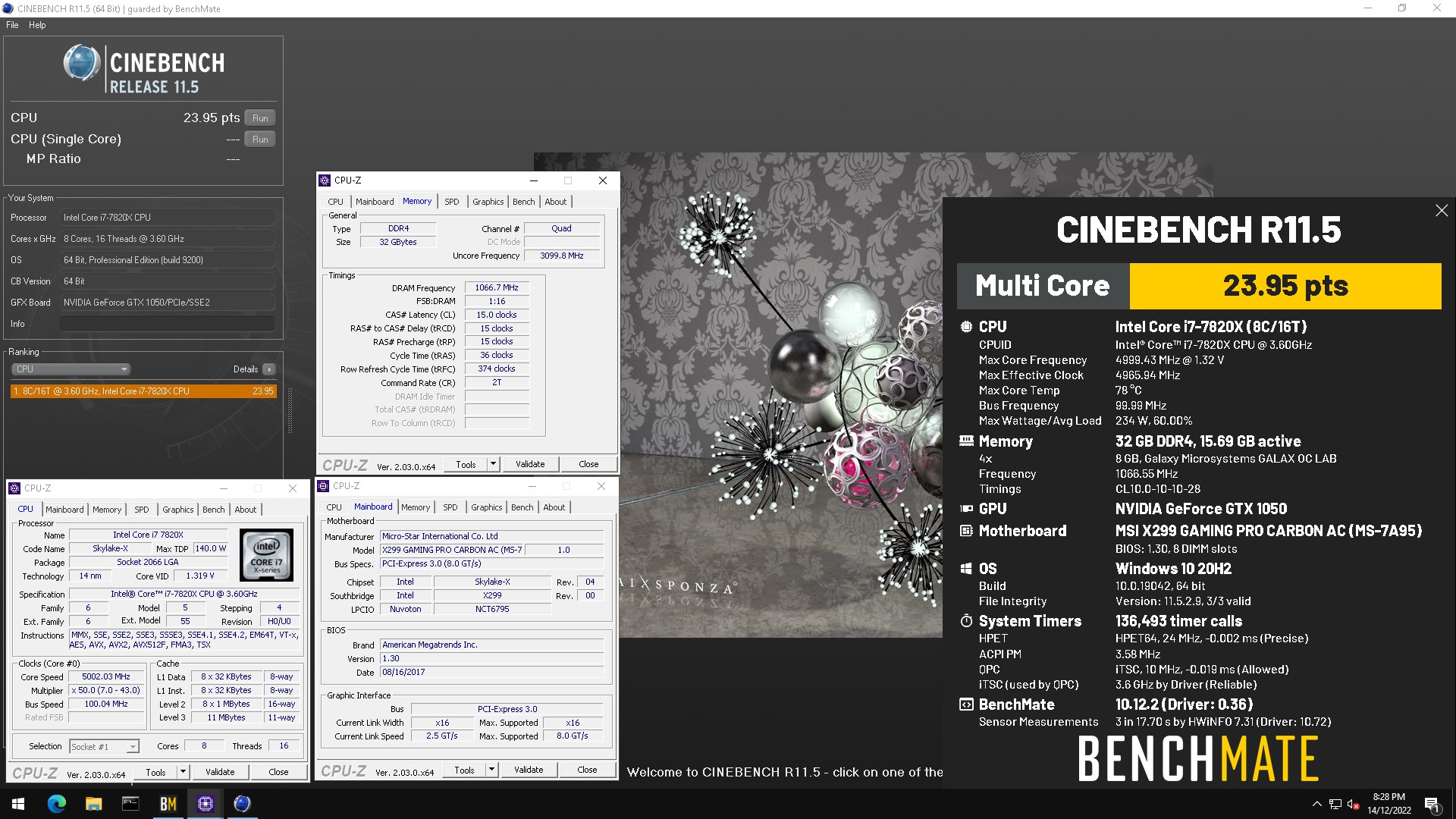Click the Intel Core i7 logo in CPU-Z

coord(267,555)
